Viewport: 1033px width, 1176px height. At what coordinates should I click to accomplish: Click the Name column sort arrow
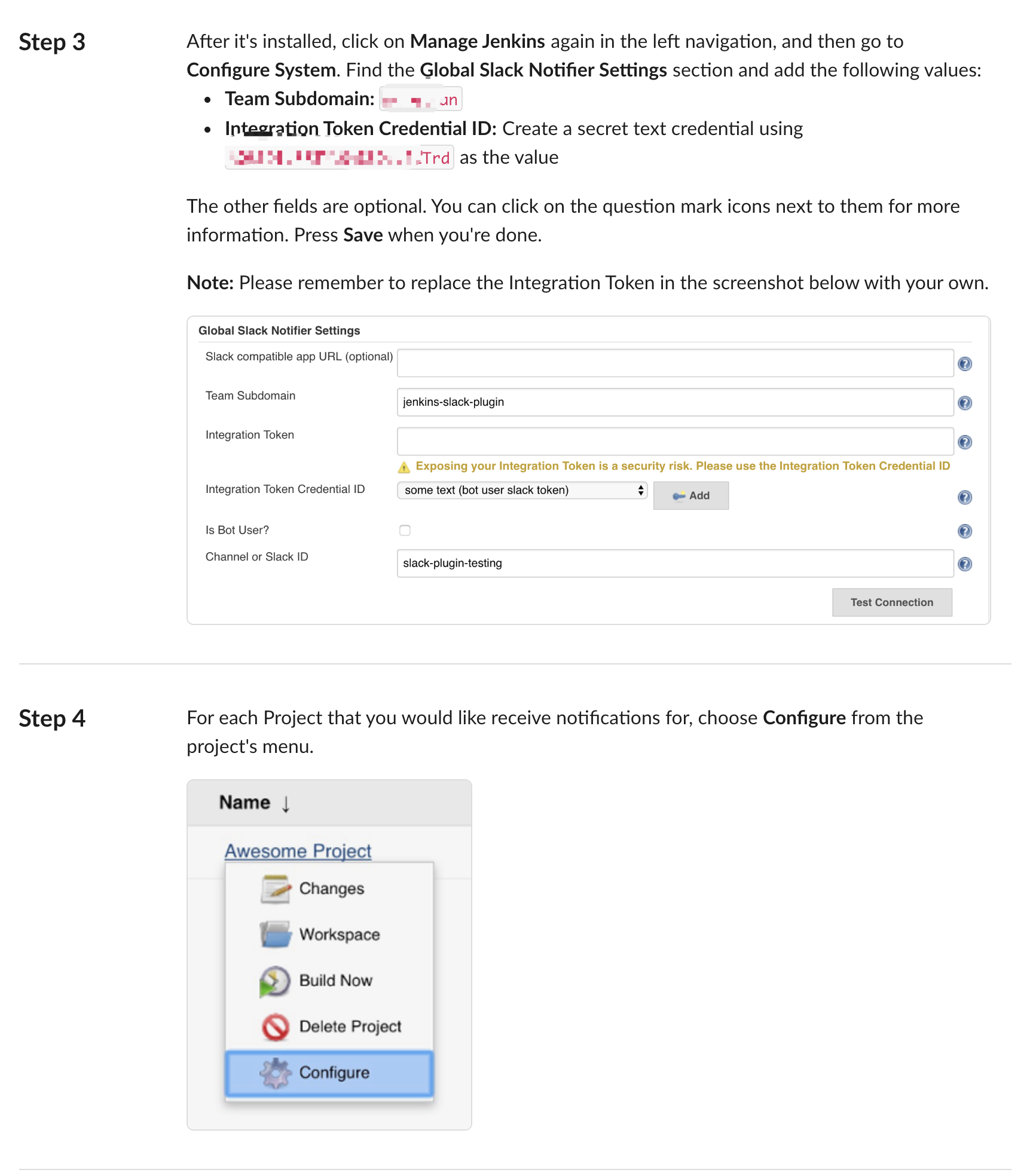[286, 804]
